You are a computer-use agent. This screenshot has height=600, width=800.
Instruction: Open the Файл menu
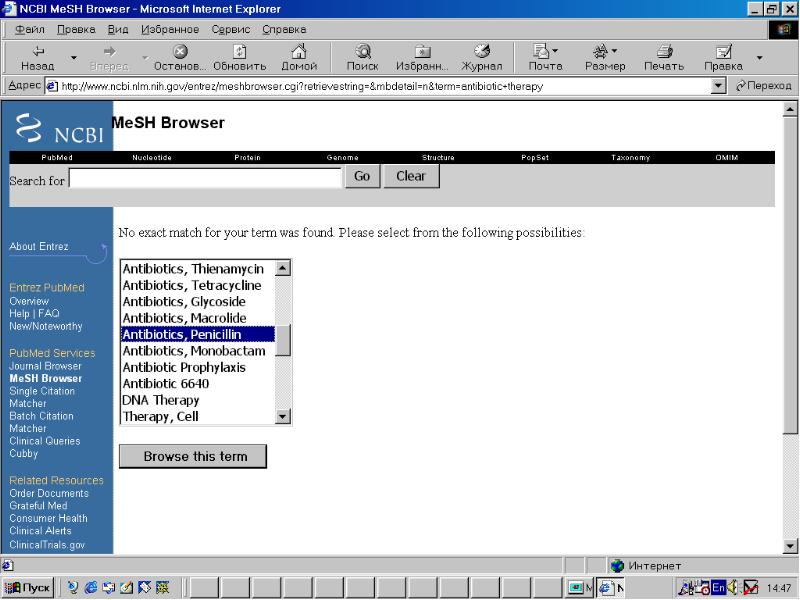coord(30,30)
